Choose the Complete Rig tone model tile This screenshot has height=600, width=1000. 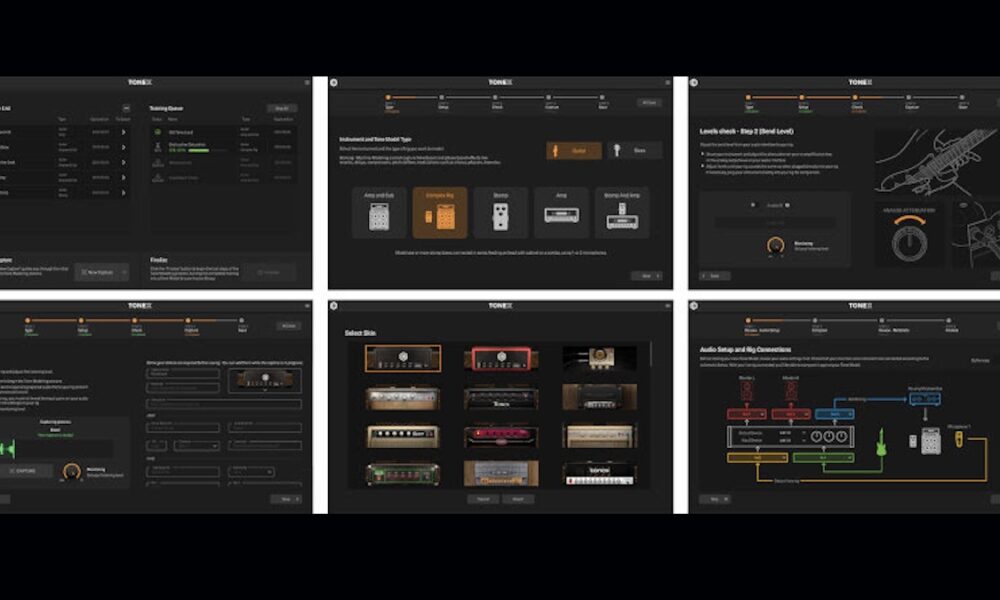point(440,212)
